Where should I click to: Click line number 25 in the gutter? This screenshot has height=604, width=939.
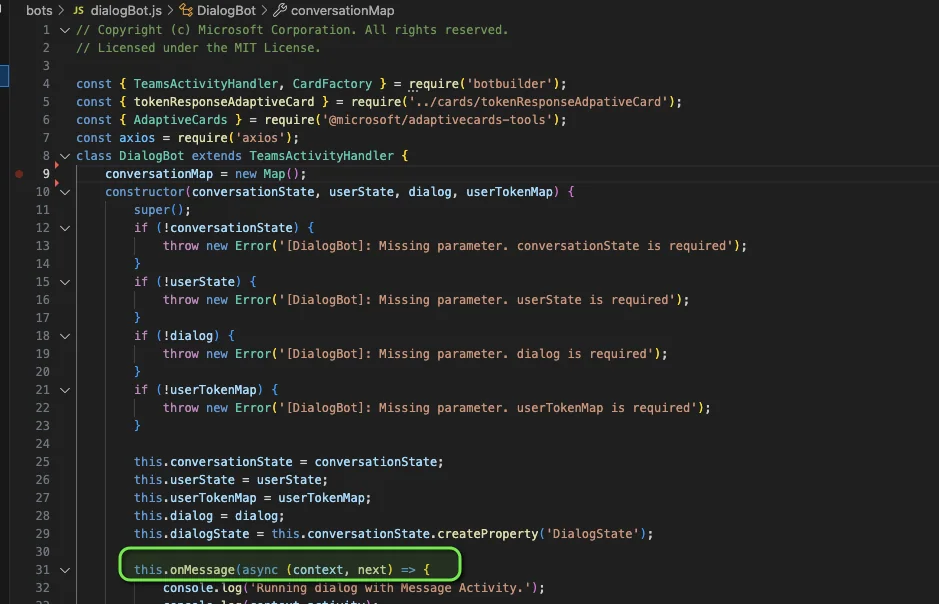pos(43,462)
